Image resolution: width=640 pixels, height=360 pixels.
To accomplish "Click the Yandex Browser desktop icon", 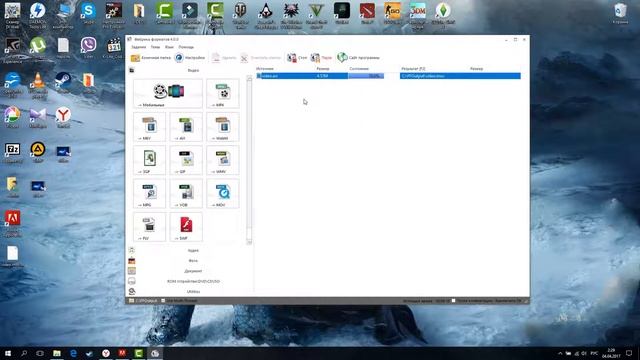I will pos(63,118).
